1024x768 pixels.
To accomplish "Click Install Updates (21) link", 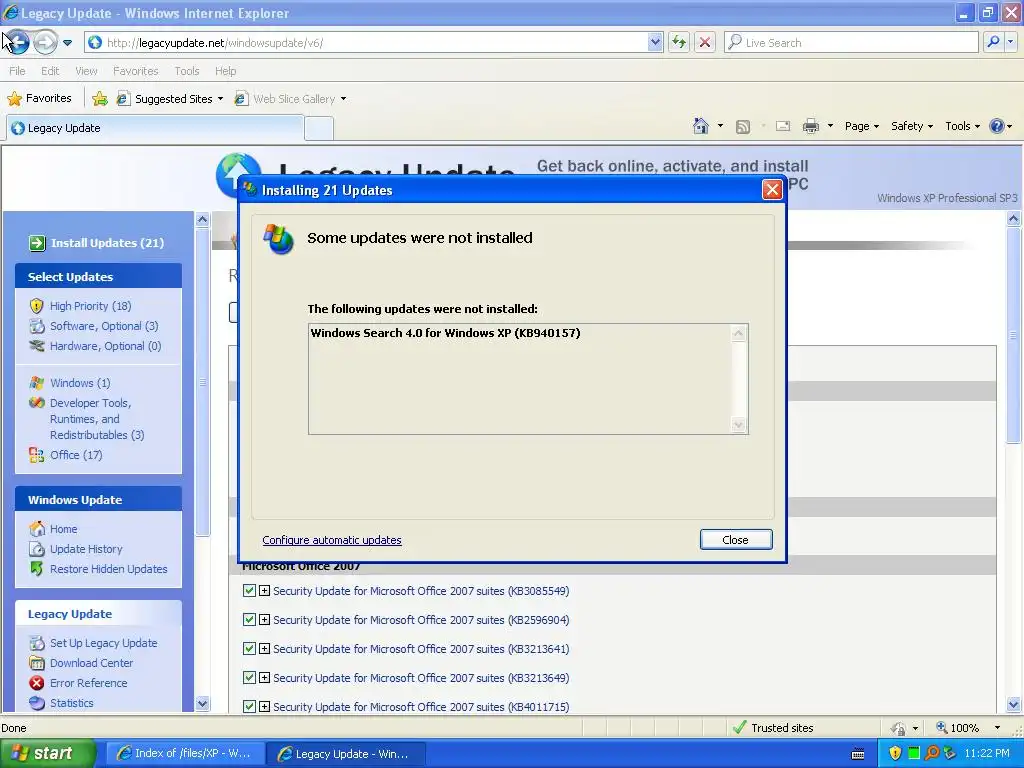I will tap(107, 243).
